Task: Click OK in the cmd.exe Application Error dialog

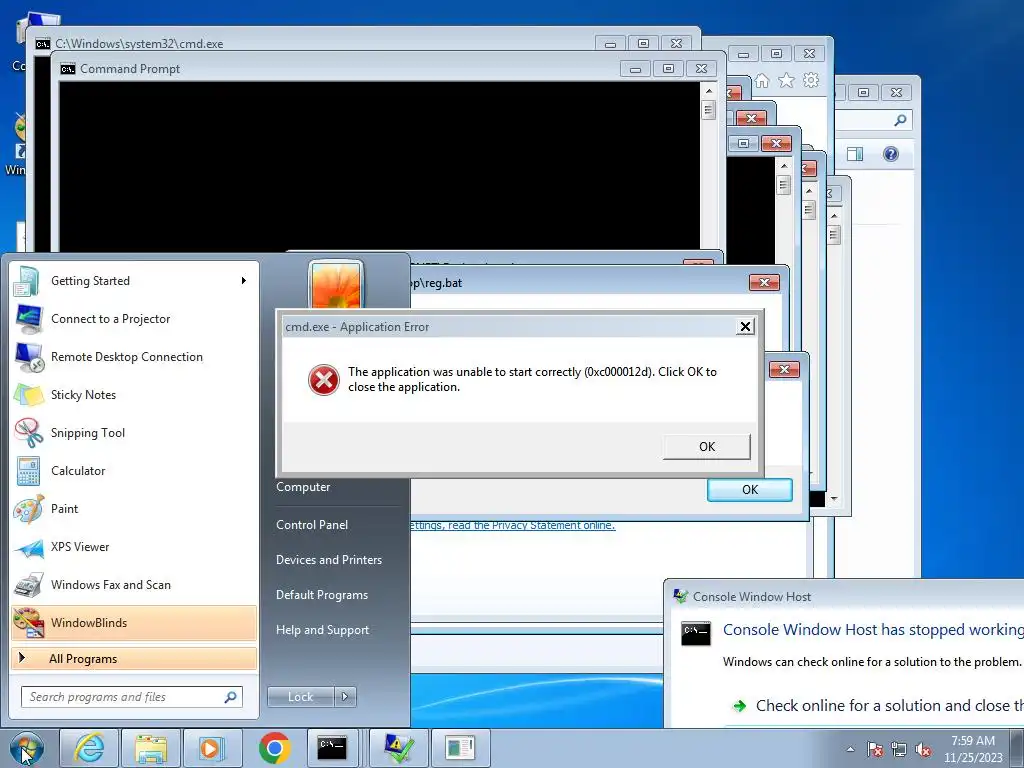Action: [x=707, y=447]
